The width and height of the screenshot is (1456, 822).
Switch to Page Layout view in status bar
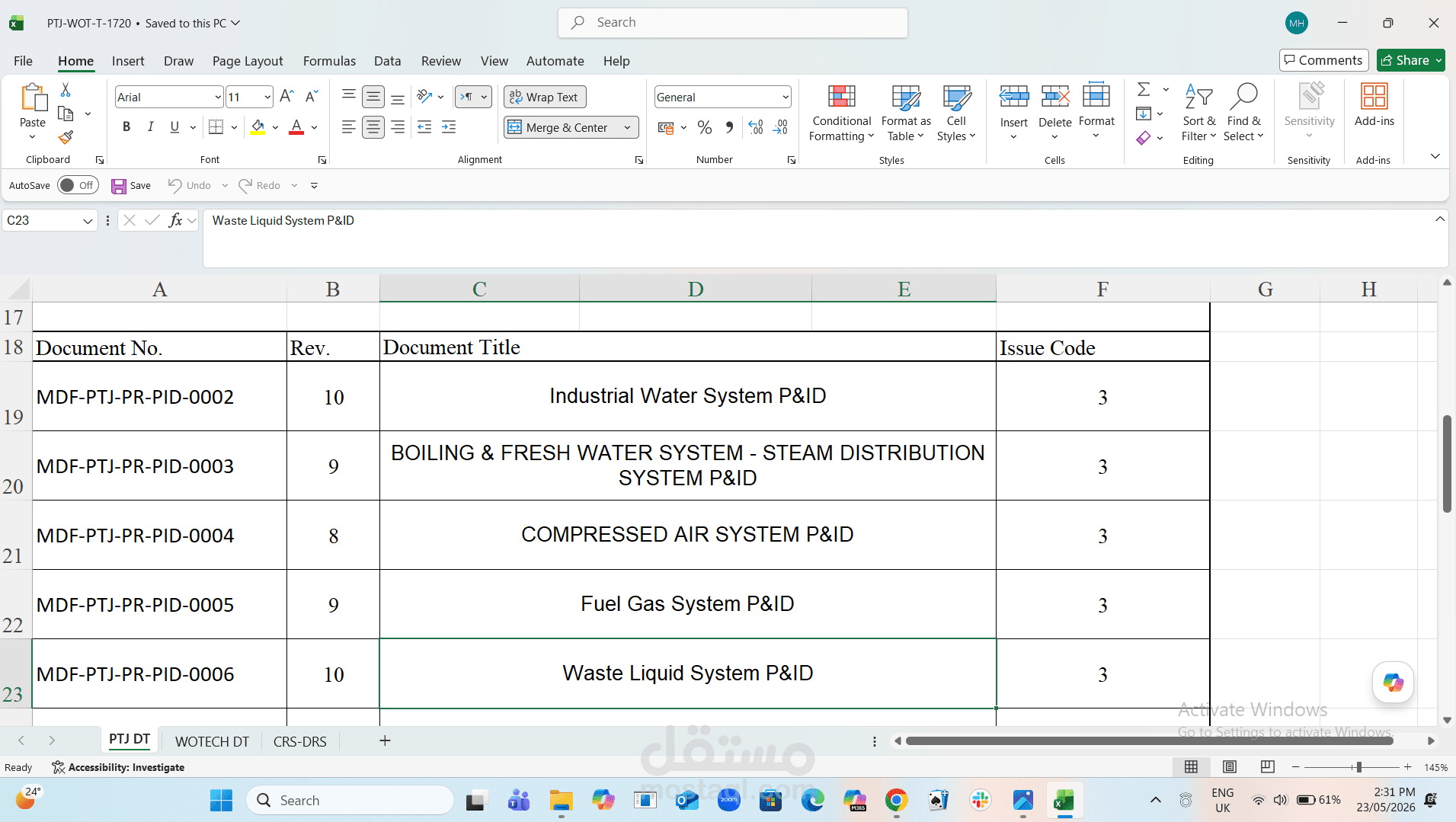(x=1230, y=766)
